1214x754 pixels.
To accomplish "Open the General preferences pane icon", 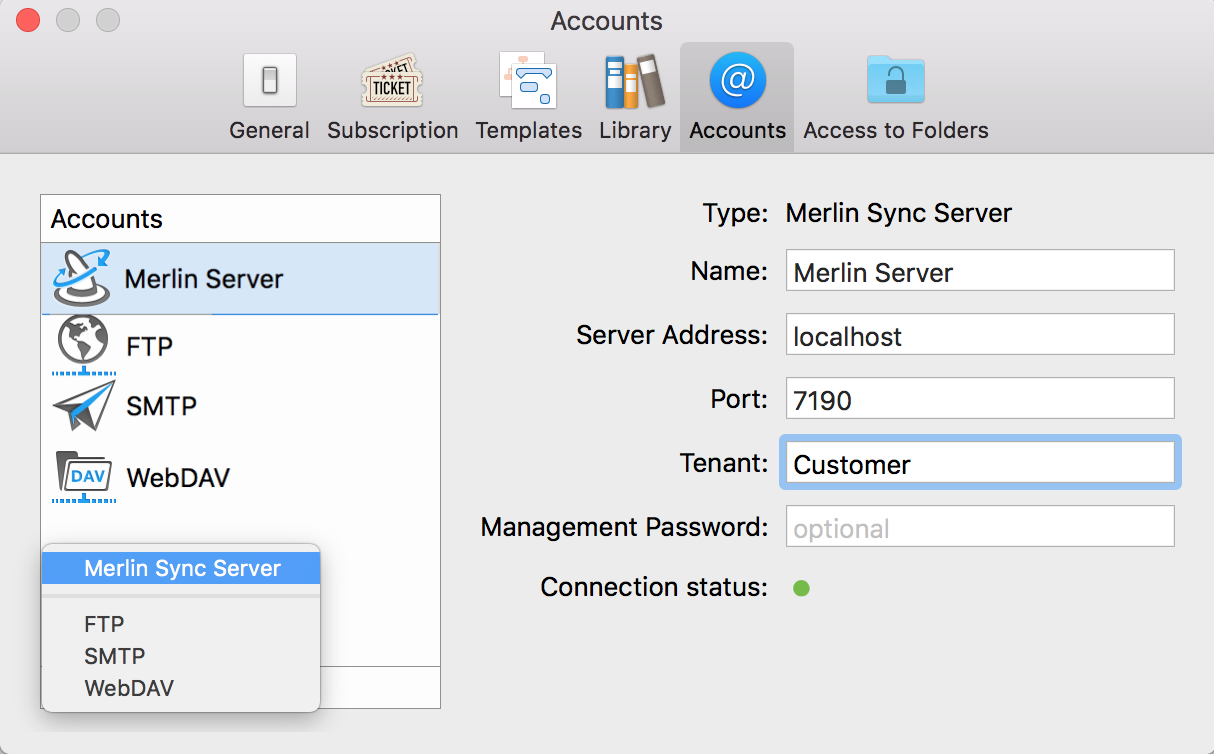I will (x=269, y=81).
